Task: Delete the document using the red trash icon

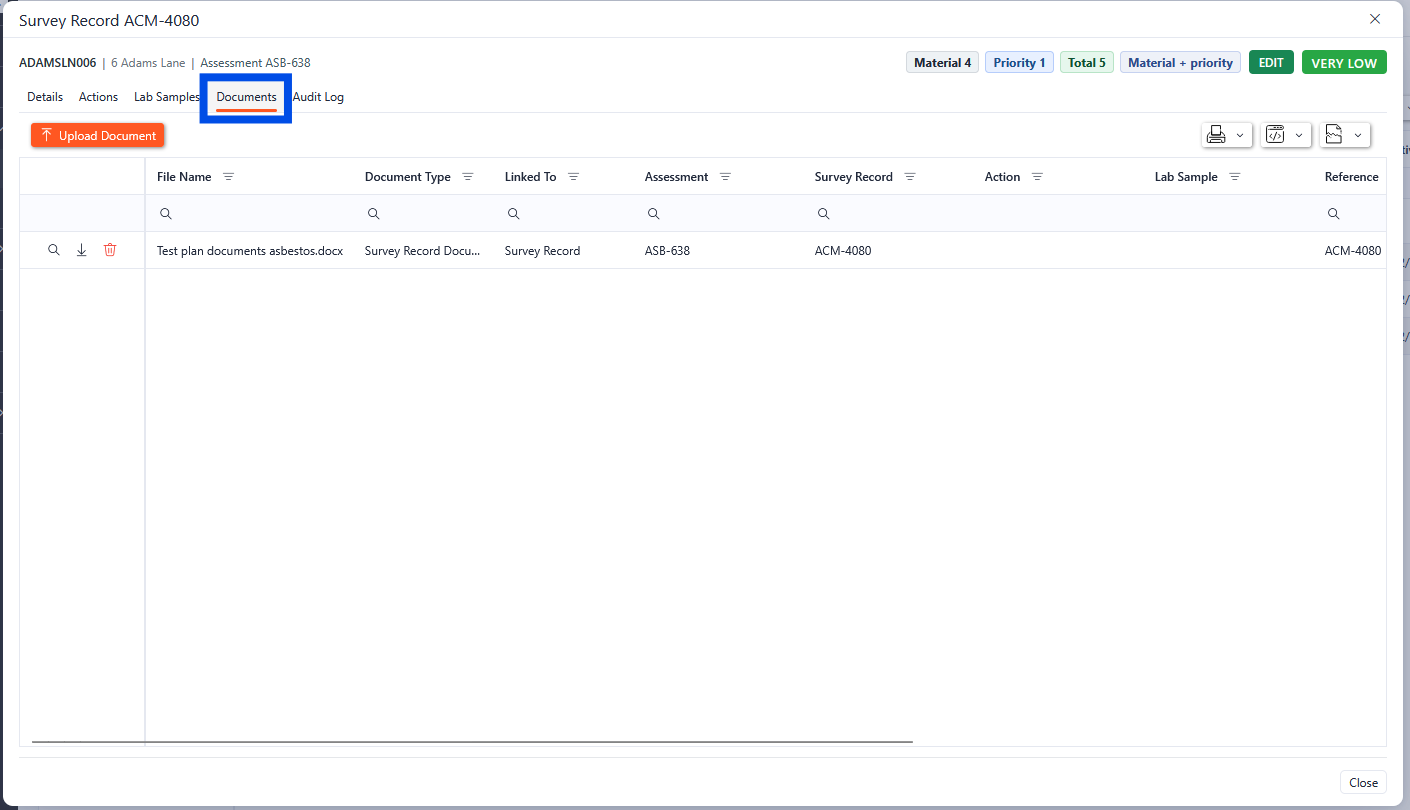Action: [x=110, y=250]
